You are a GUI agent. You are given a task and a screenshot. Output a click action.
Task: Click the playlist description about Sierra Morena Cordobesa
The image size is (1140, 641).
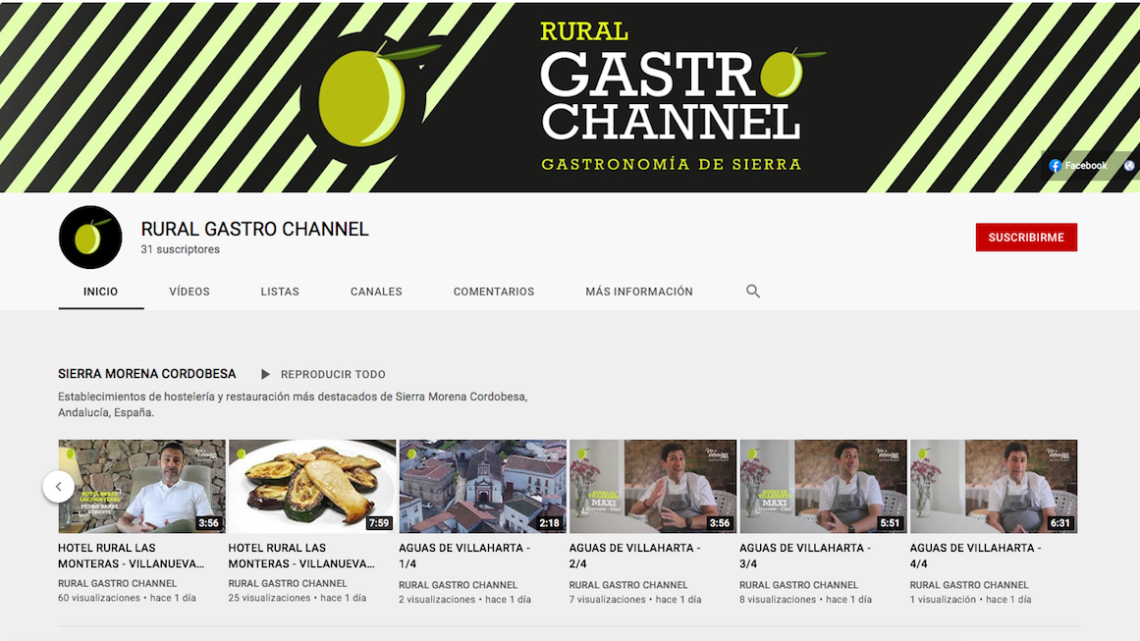[x=292, y=405]
